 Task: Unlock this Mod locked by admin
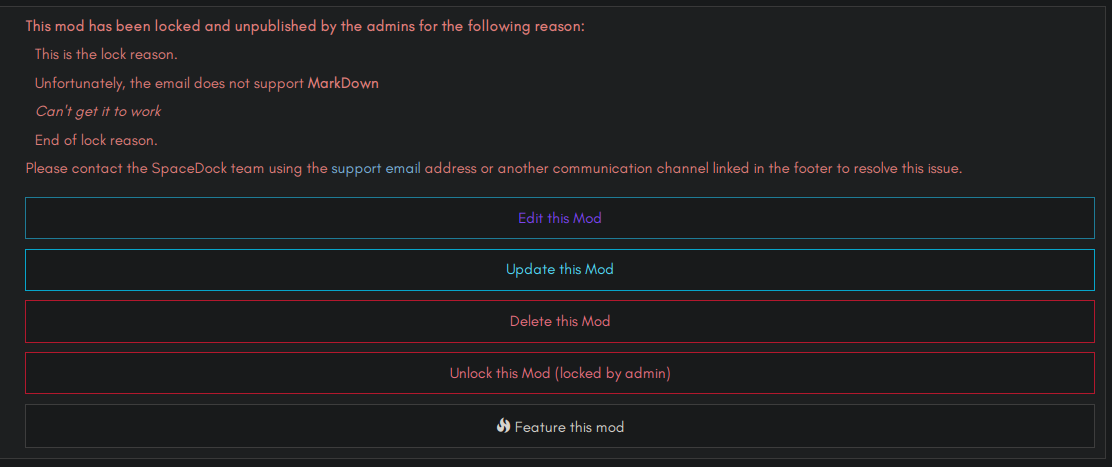coord(559,374)
